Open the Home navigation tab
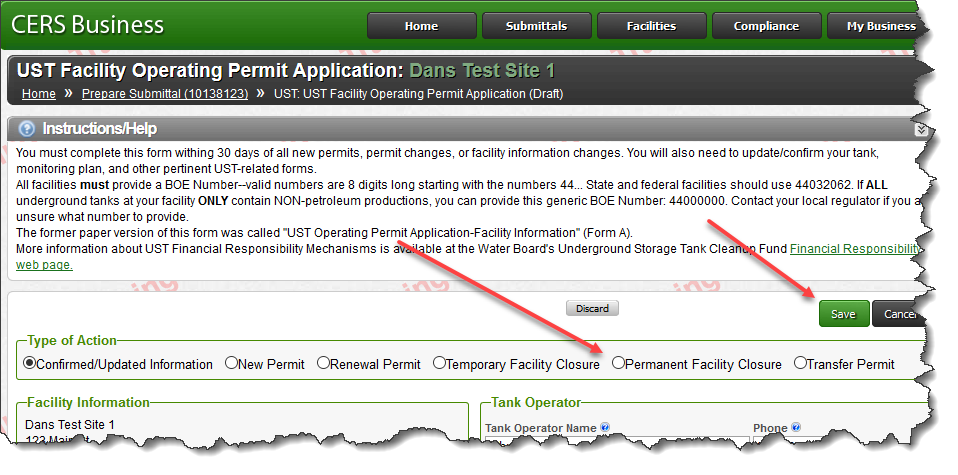This screenshot has height=475, width=958. pos(421,26)
